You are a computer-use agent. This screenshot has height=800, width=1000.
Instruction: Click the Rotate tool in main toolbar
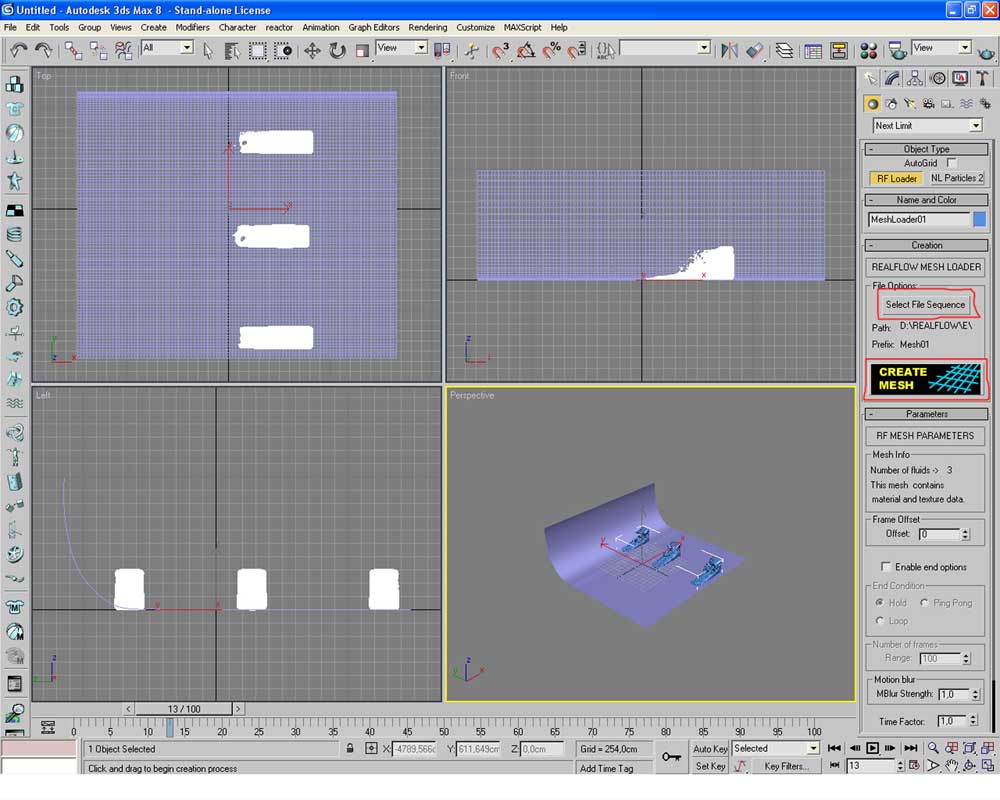click(337, 50)
